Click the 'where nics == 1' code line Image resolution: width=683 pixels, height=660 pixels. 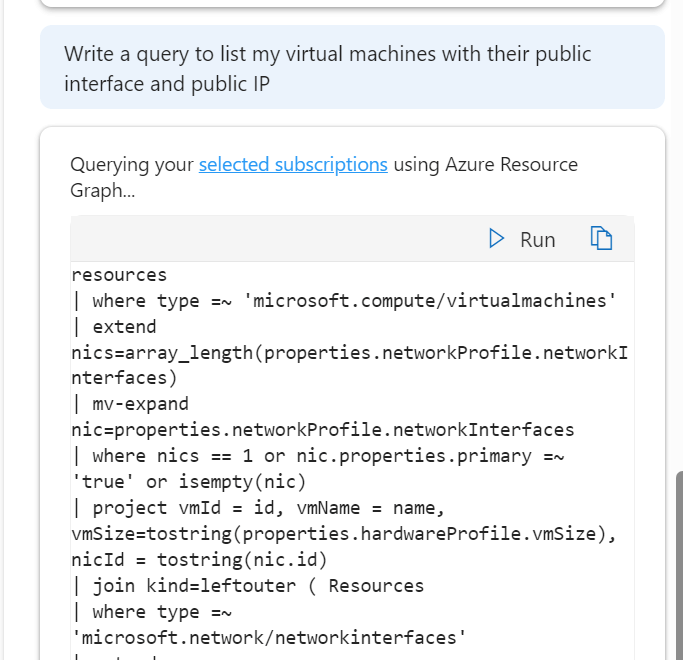click(x=320, y=456)
